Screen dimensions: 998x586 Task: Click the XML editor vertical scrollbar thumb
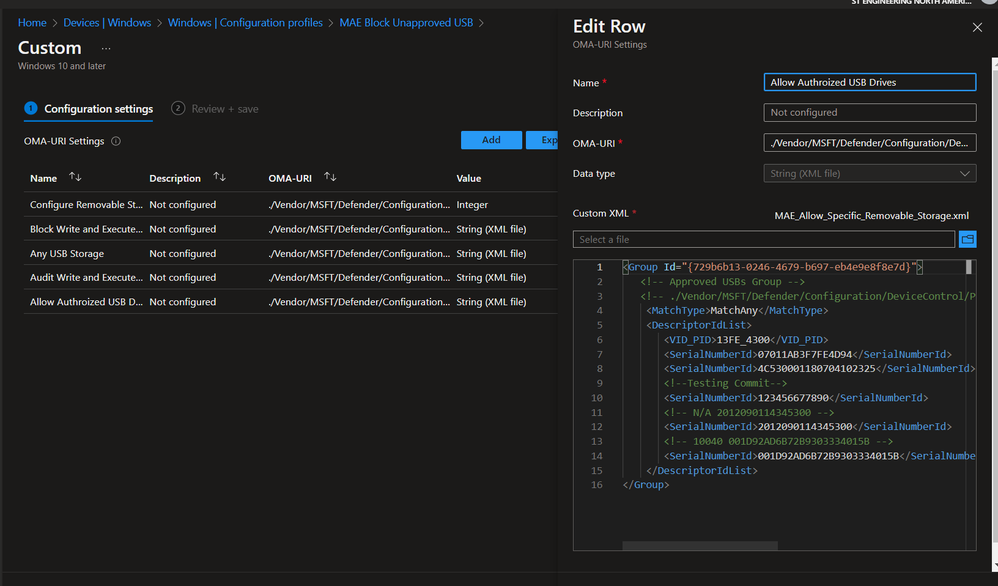tap(969, 267)
